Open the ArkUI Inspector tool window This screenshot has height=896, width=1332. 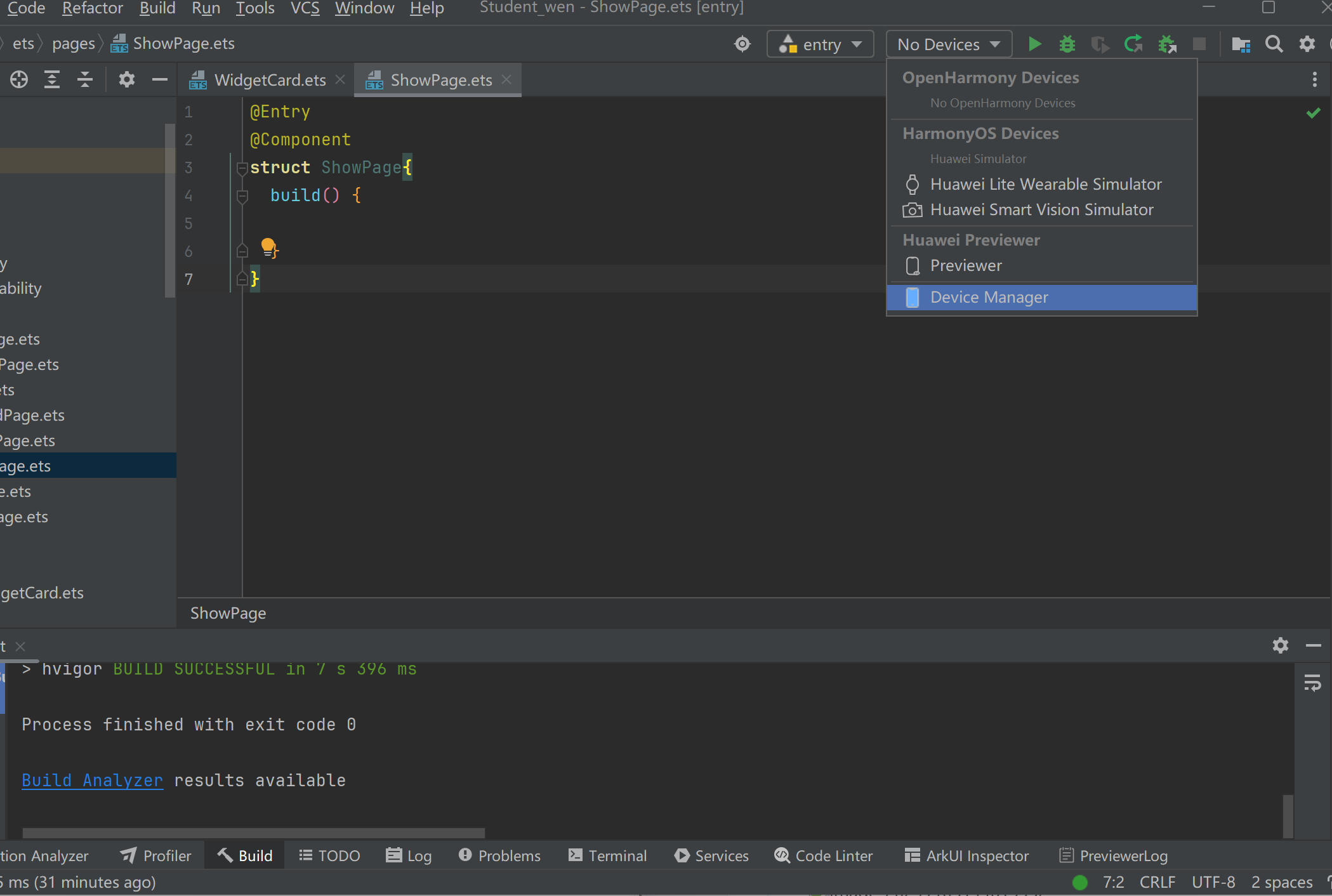pos(966,856)
